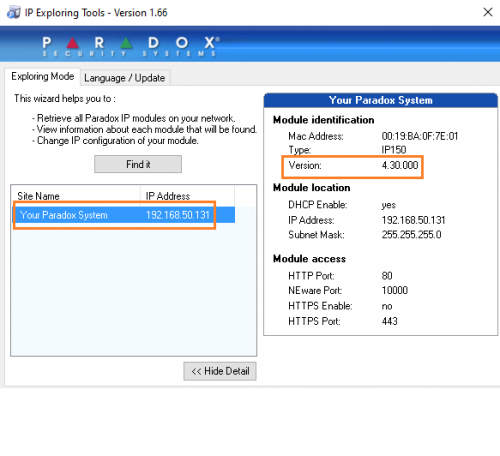Click the Your Paradox System panel header
The width and height of the screenshot is (500, 456).
[x=381, y=100]
